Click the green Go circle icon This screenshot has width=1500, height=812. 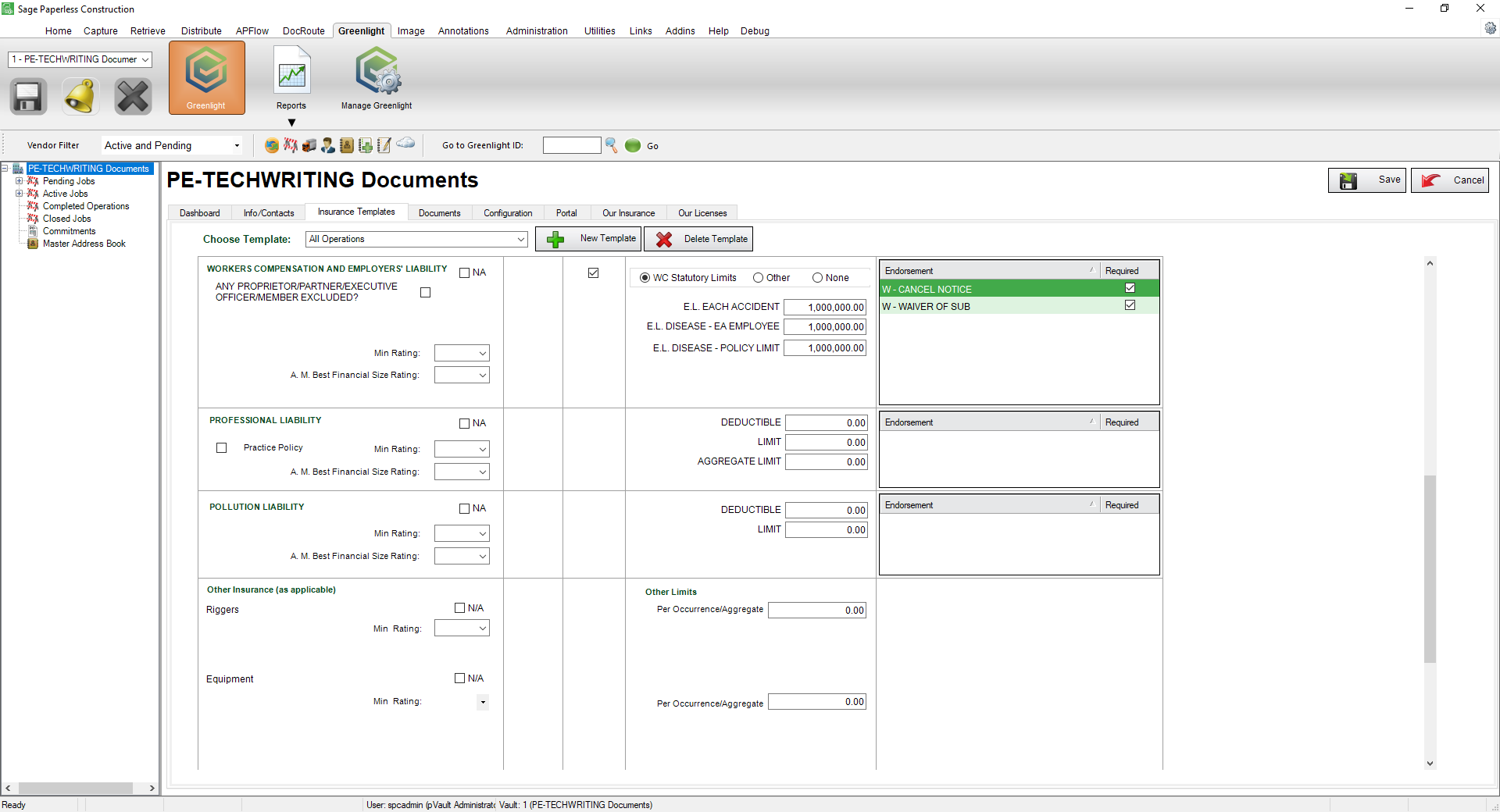[x=633, y=145]
